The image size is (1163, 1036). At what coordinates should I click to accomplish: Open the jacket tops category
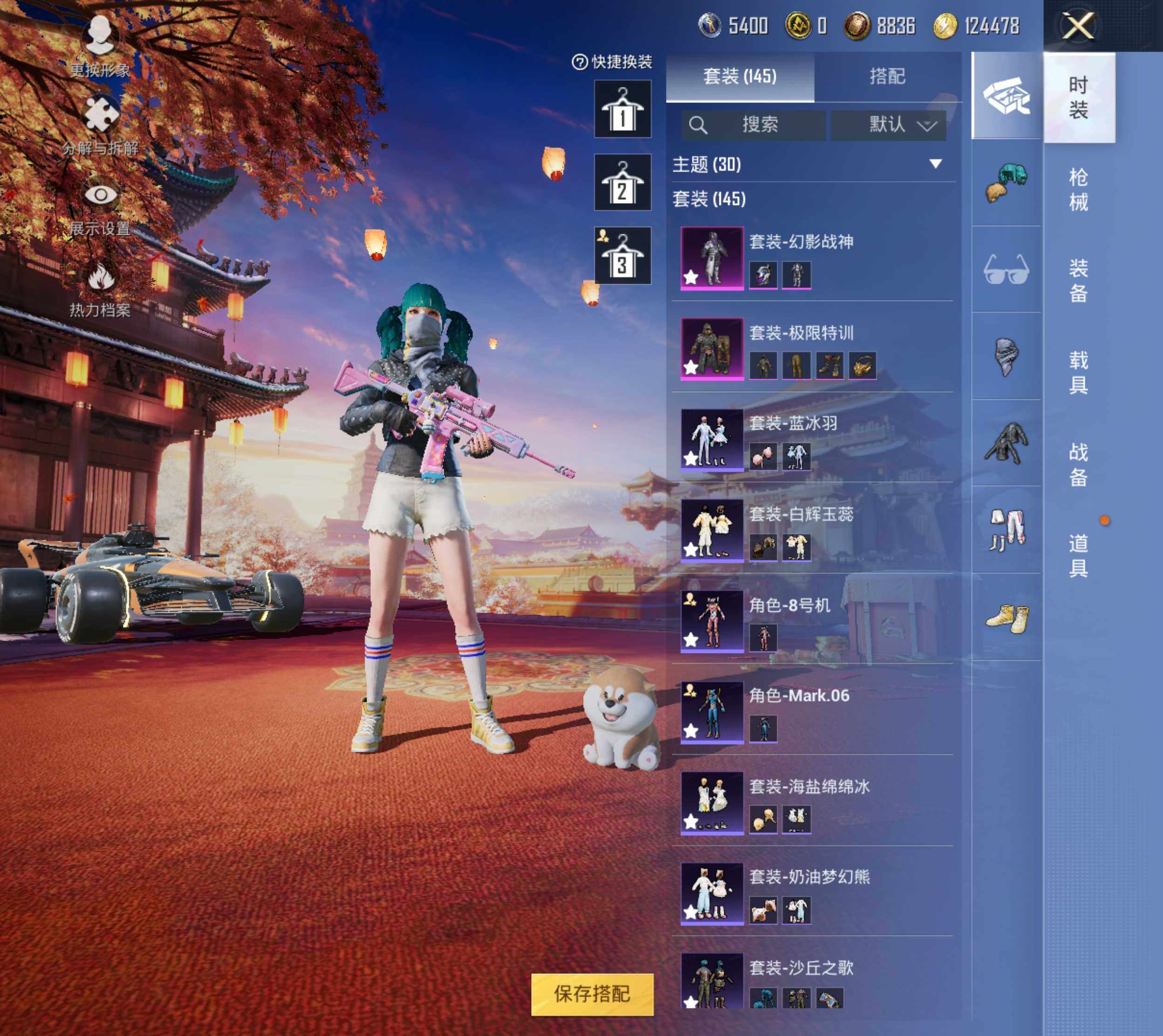point(1006,443)
